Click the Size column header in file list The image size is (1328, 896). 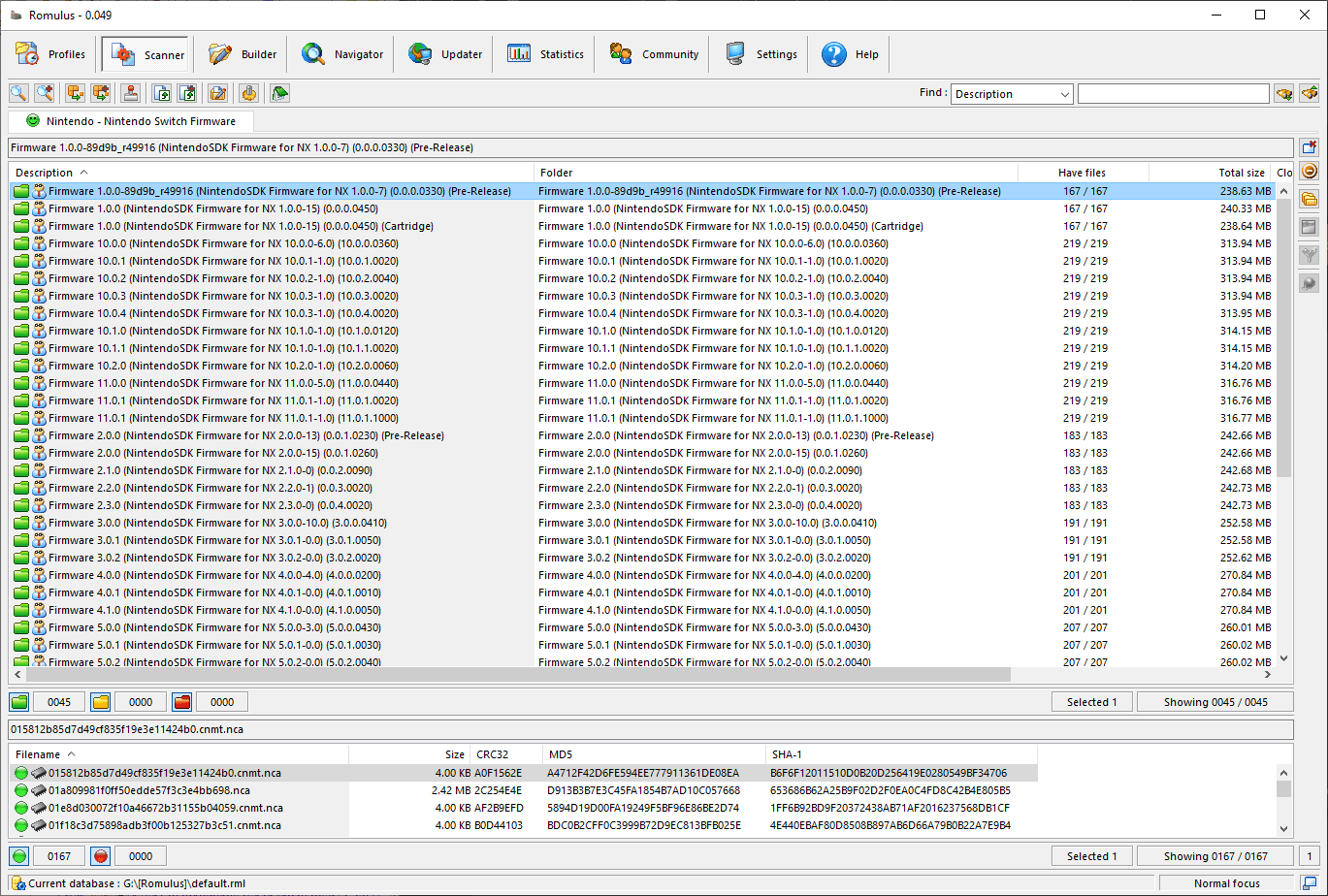[x=409, y=754]
